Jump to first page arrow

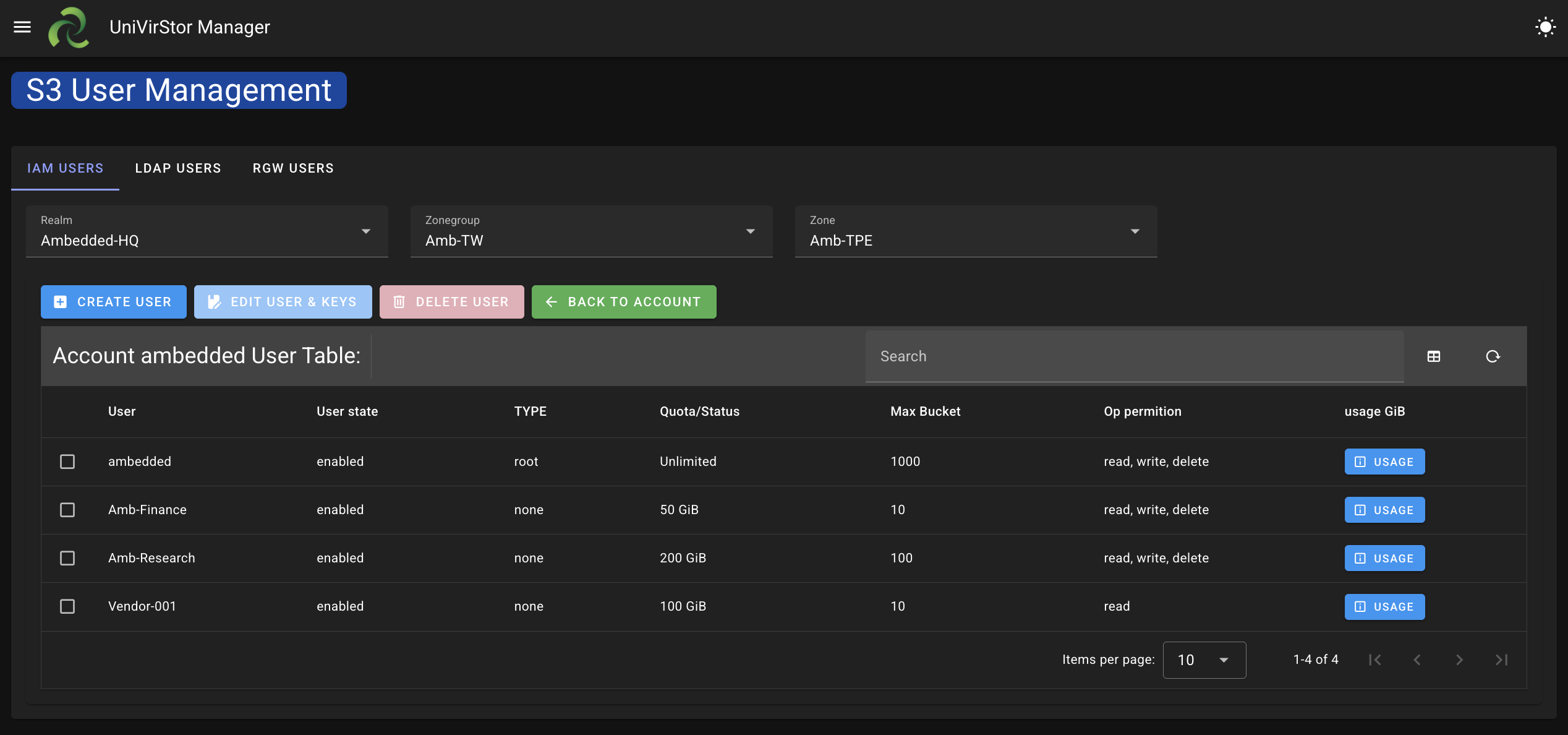click(x=1375, y=660)
